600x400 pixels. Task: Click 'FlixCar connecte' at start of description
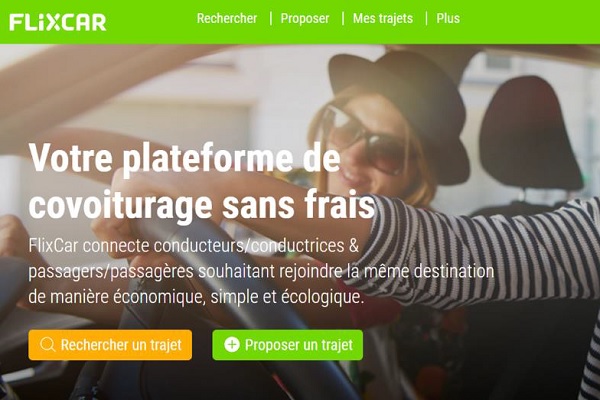89,246
